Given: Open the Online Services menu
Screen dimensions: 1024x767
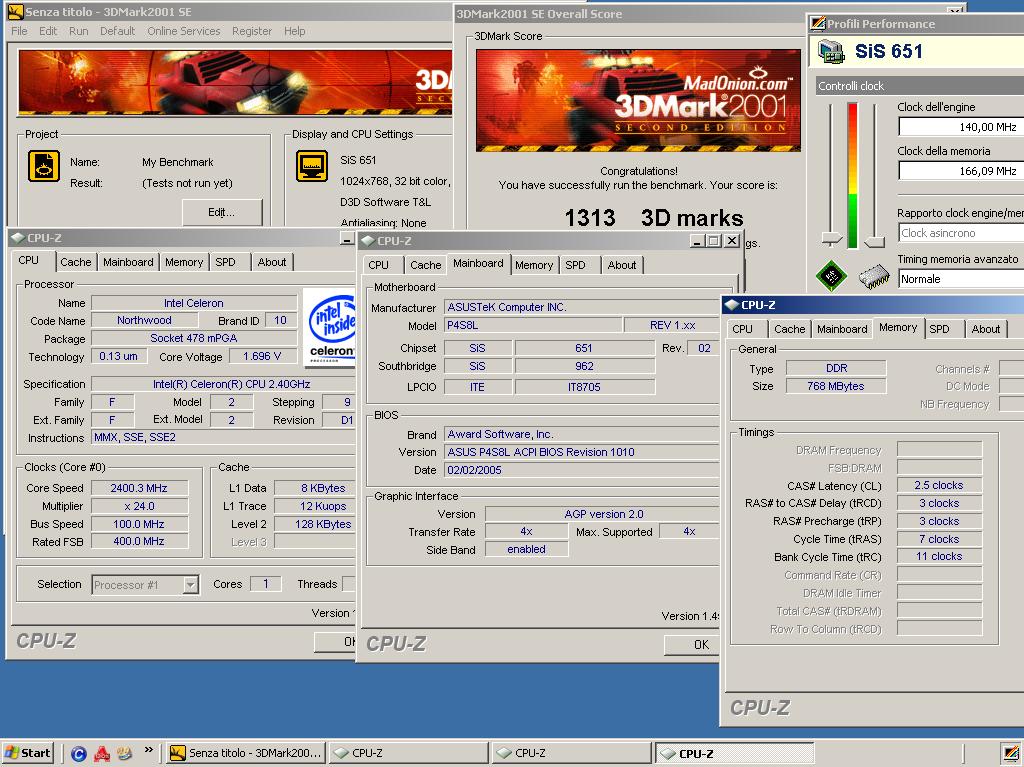Looking at the screenshot, I should [184, 31].
